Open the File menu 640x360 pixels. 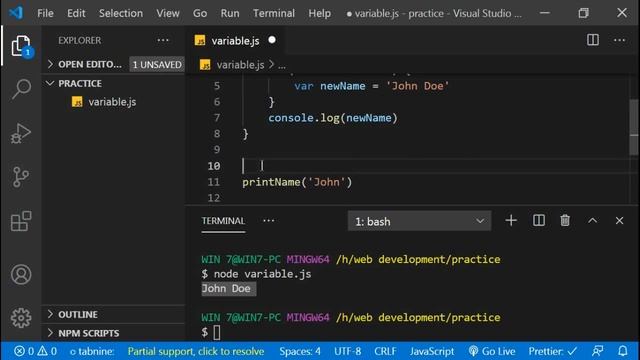click(45, 13)
